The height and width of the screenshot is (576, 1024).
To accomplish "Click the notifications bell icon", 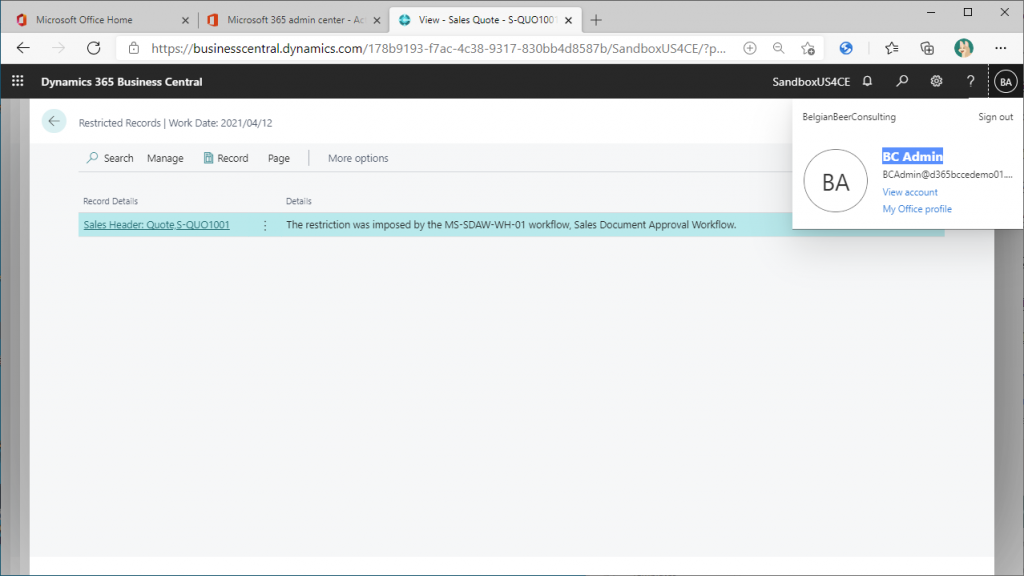I will 867,81.
